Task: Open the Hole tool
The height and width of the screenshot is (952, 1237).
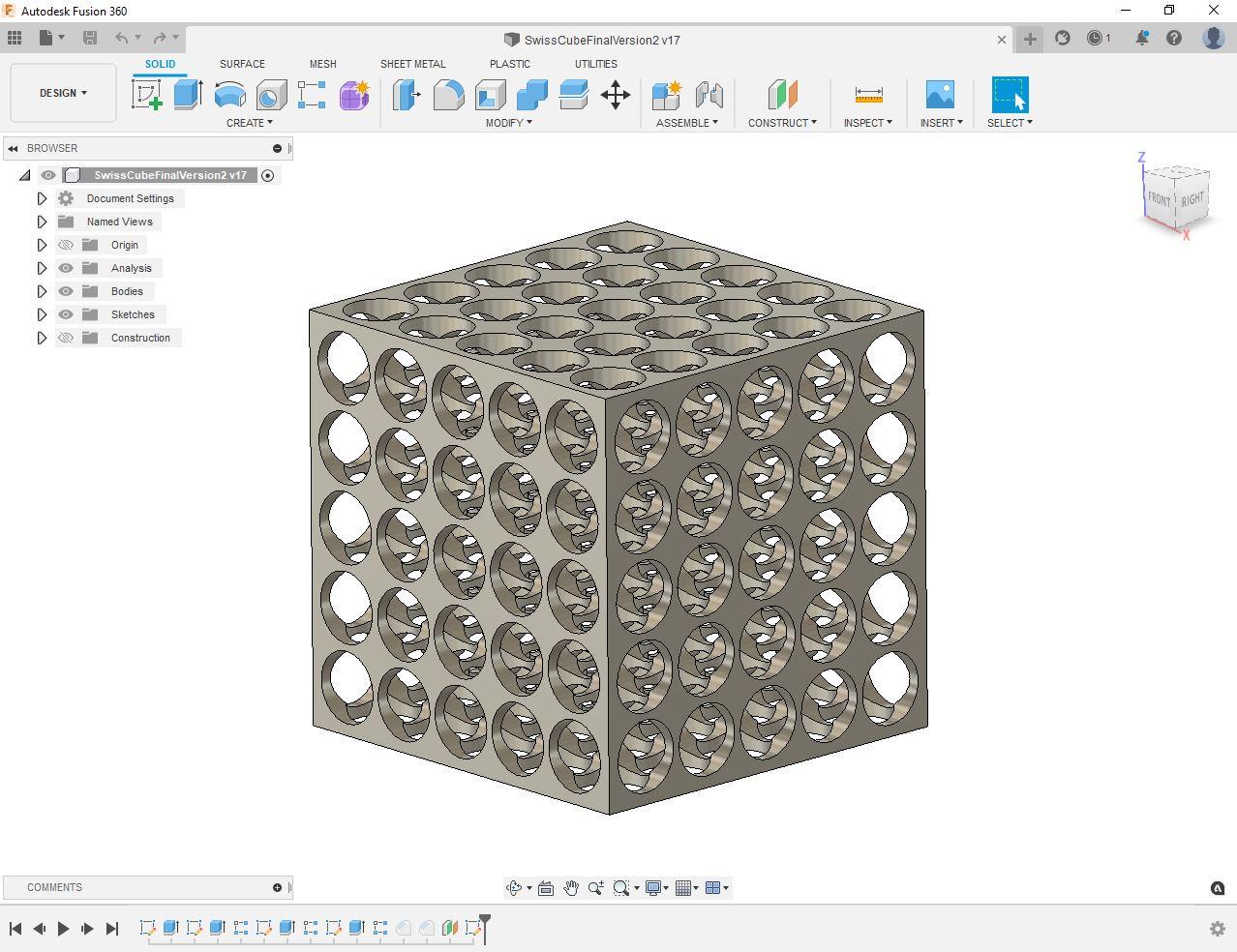Action: (271, 95)
